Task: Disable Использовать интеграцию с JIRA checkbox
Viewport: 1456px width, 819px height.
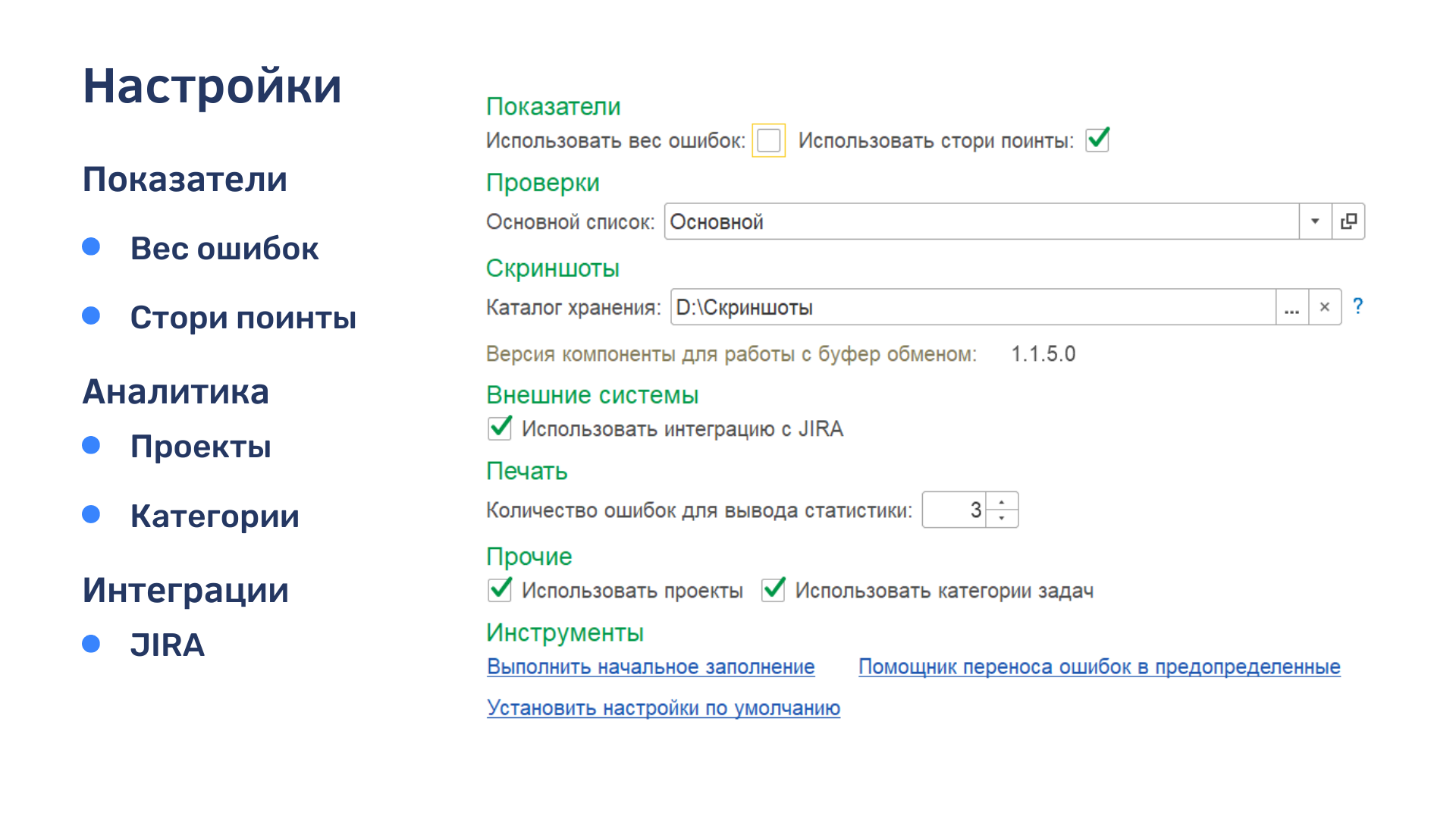Action: point(500,428)
